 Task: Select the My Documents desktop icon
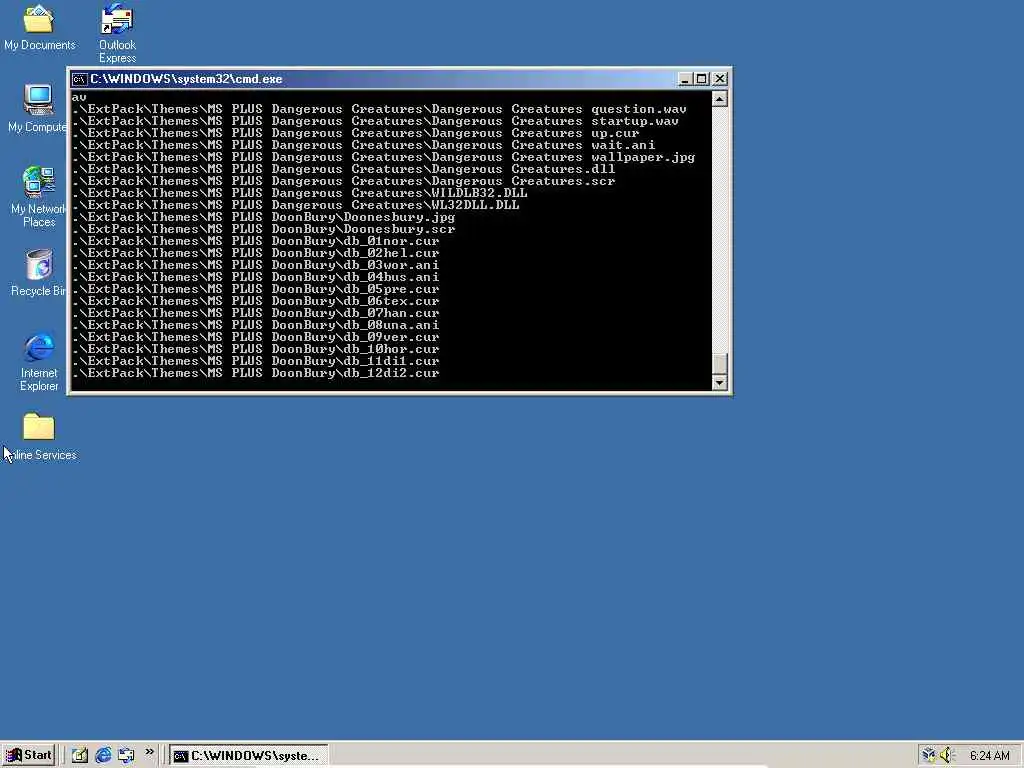coord(39,27)
